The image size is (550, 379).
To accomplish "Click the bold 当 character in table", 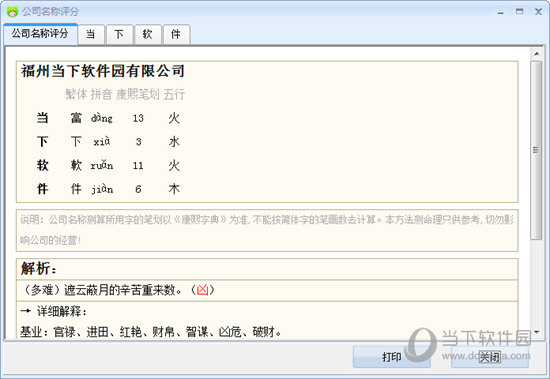I will 42,118.
